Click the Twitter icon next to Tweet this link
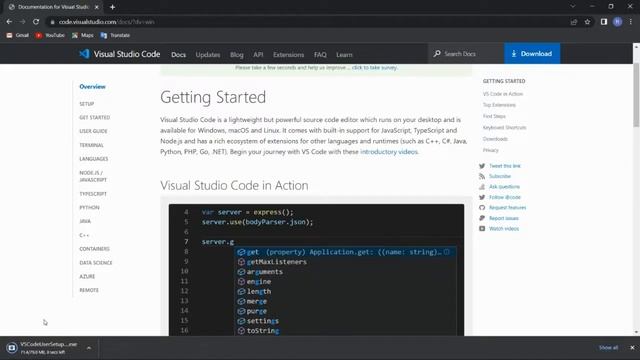The image size is (640, 360). pos(482,166)
